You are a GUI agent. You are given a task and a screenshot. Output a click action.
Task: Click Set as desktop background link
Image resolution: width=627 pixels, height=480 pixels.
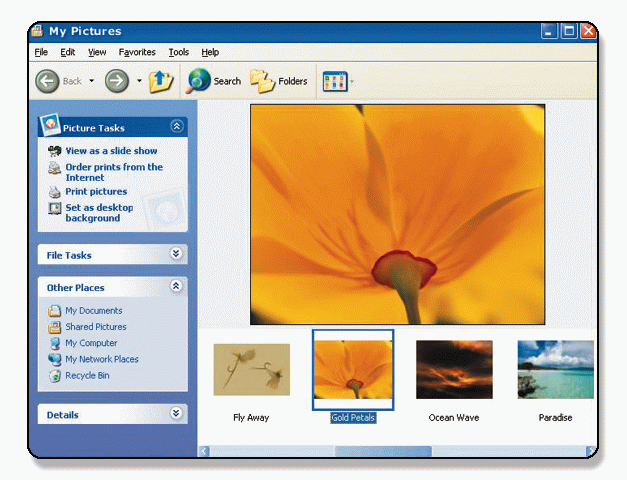point(99,213)
